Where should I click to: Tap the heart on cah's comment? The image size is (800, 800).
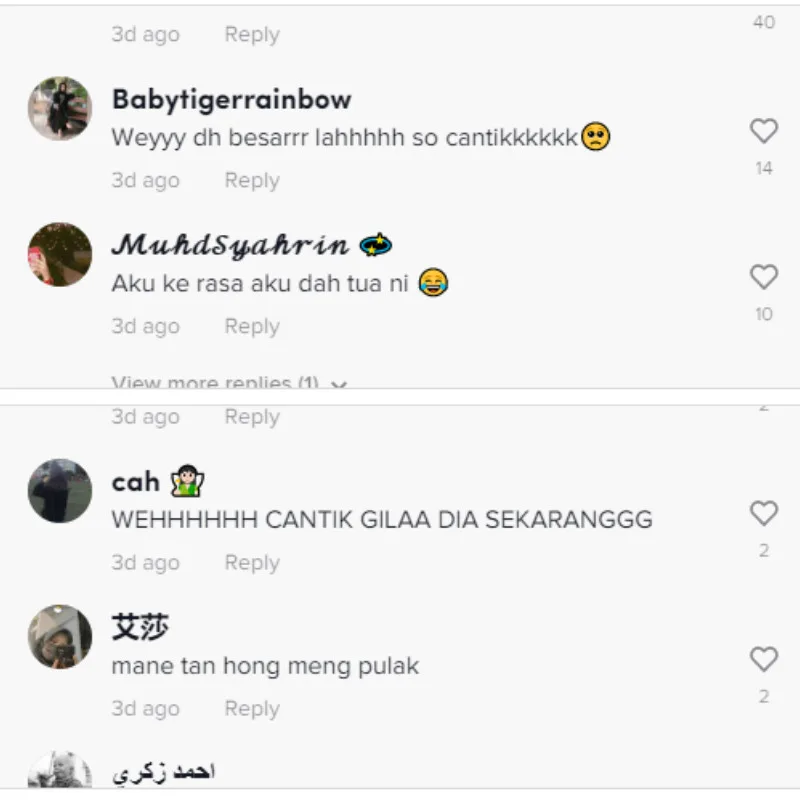pyautogui.click(x=764, y=513)
